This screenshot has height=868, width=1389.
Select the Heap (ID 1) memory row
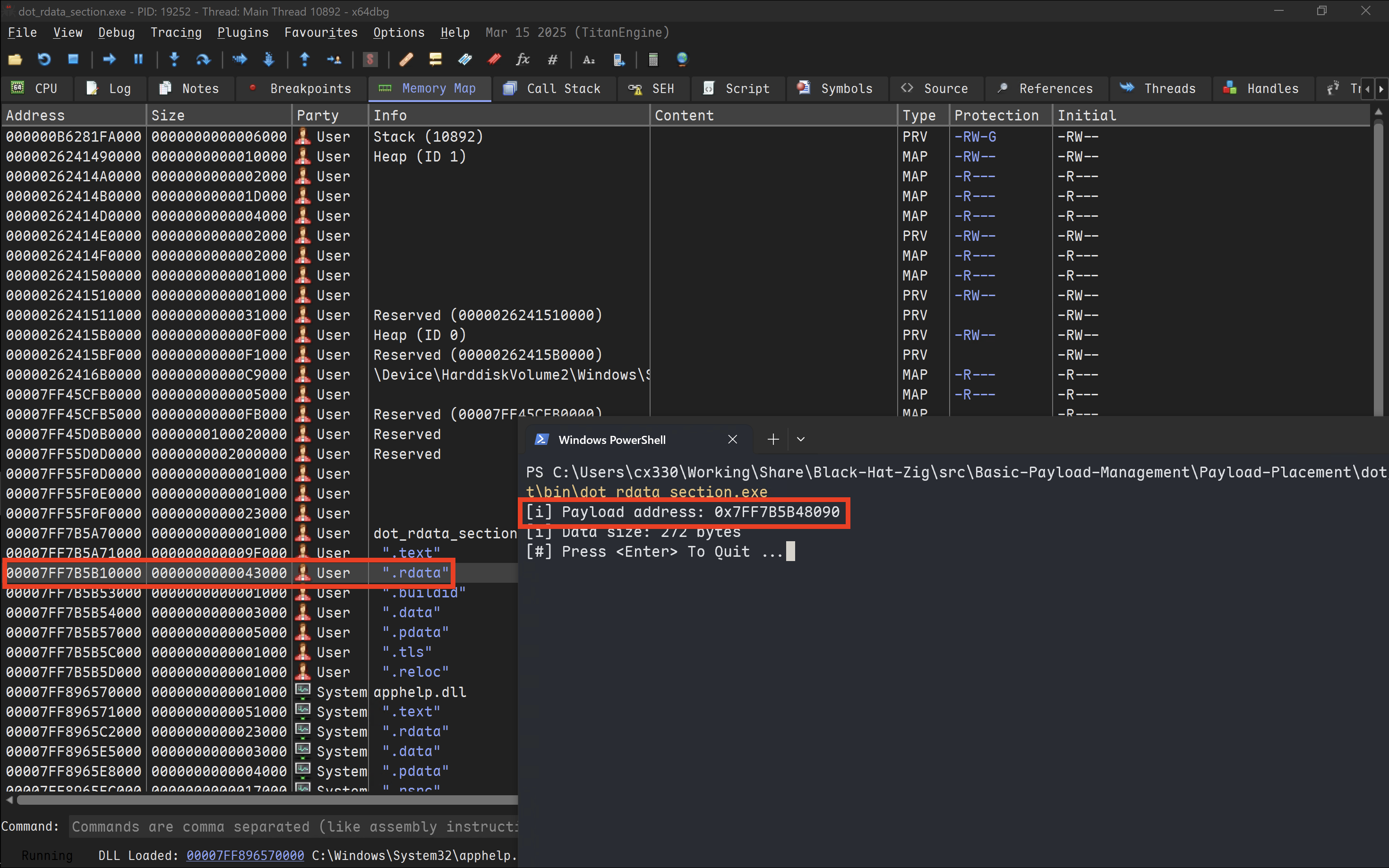point(686,157)
